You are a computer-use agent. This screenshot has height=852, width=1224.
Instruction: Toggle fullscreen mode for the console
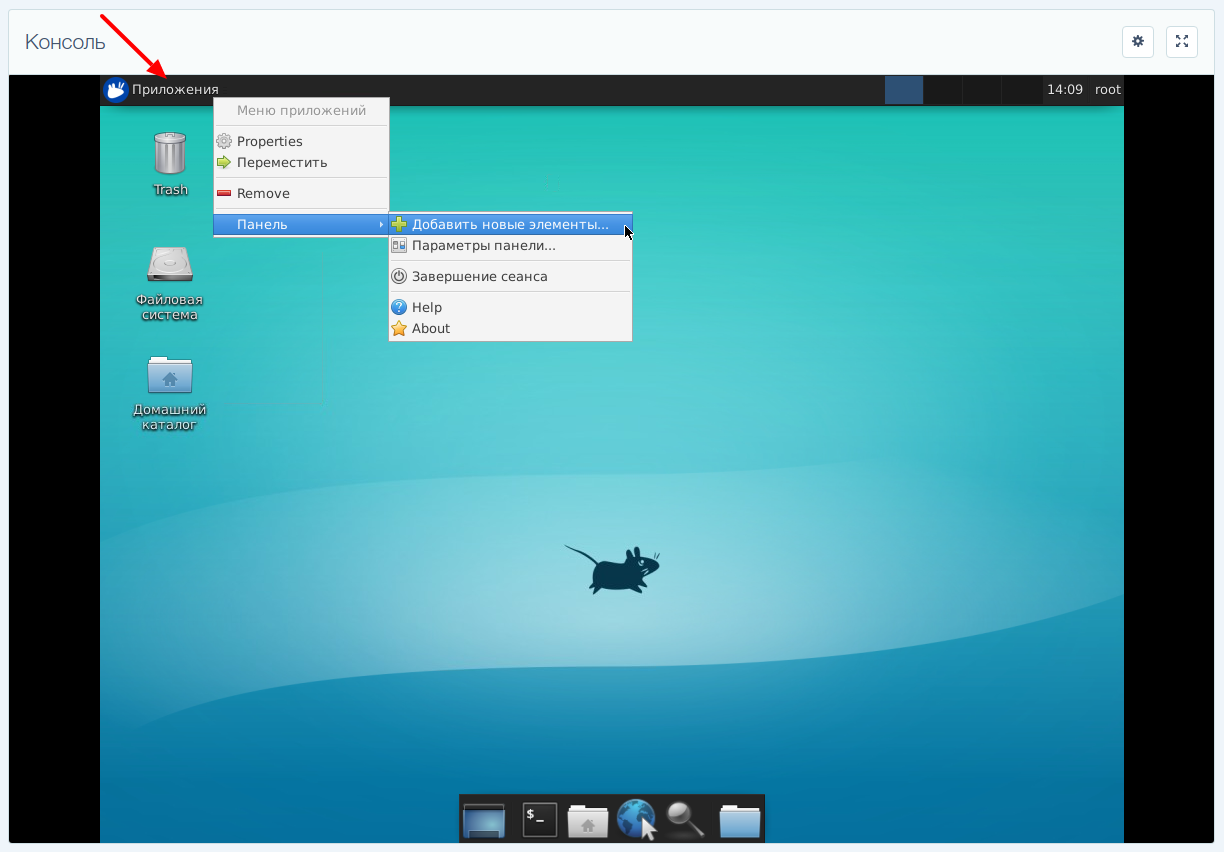(1182, 42)
